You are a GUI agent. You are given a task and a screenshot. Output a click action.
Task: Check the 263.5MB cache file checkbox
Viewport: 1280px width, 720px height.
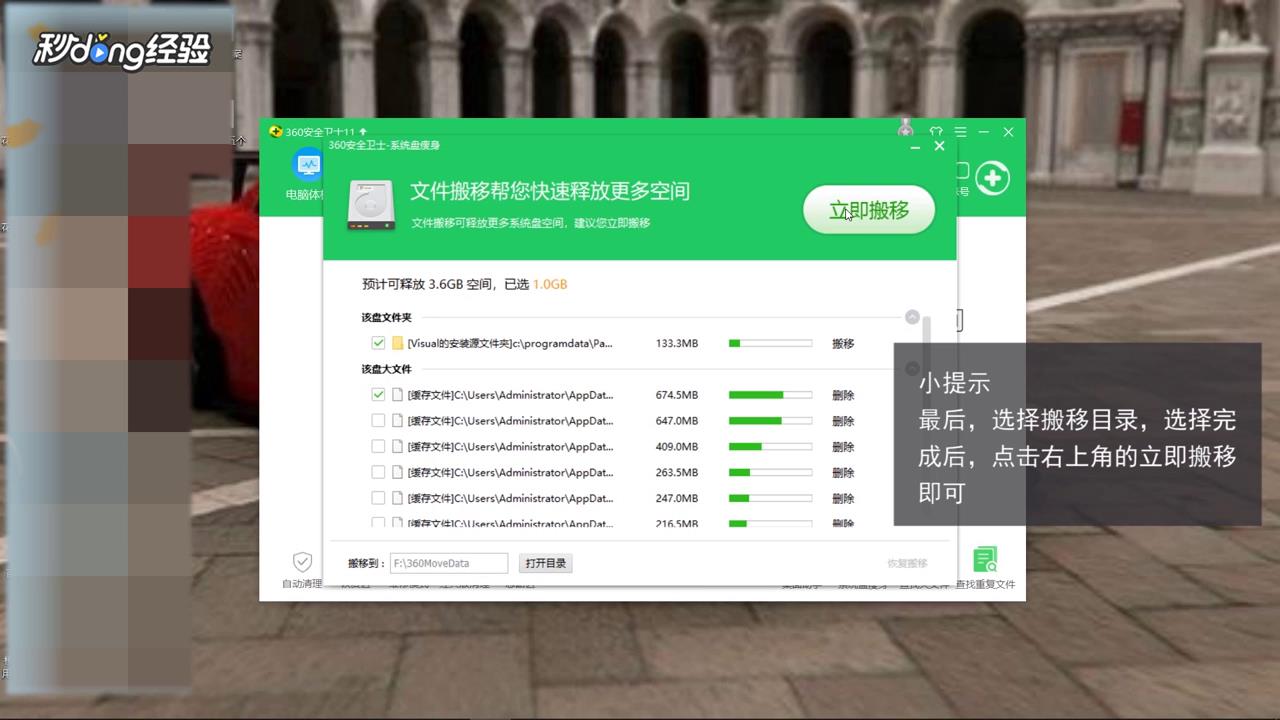(x=378, y=472)
